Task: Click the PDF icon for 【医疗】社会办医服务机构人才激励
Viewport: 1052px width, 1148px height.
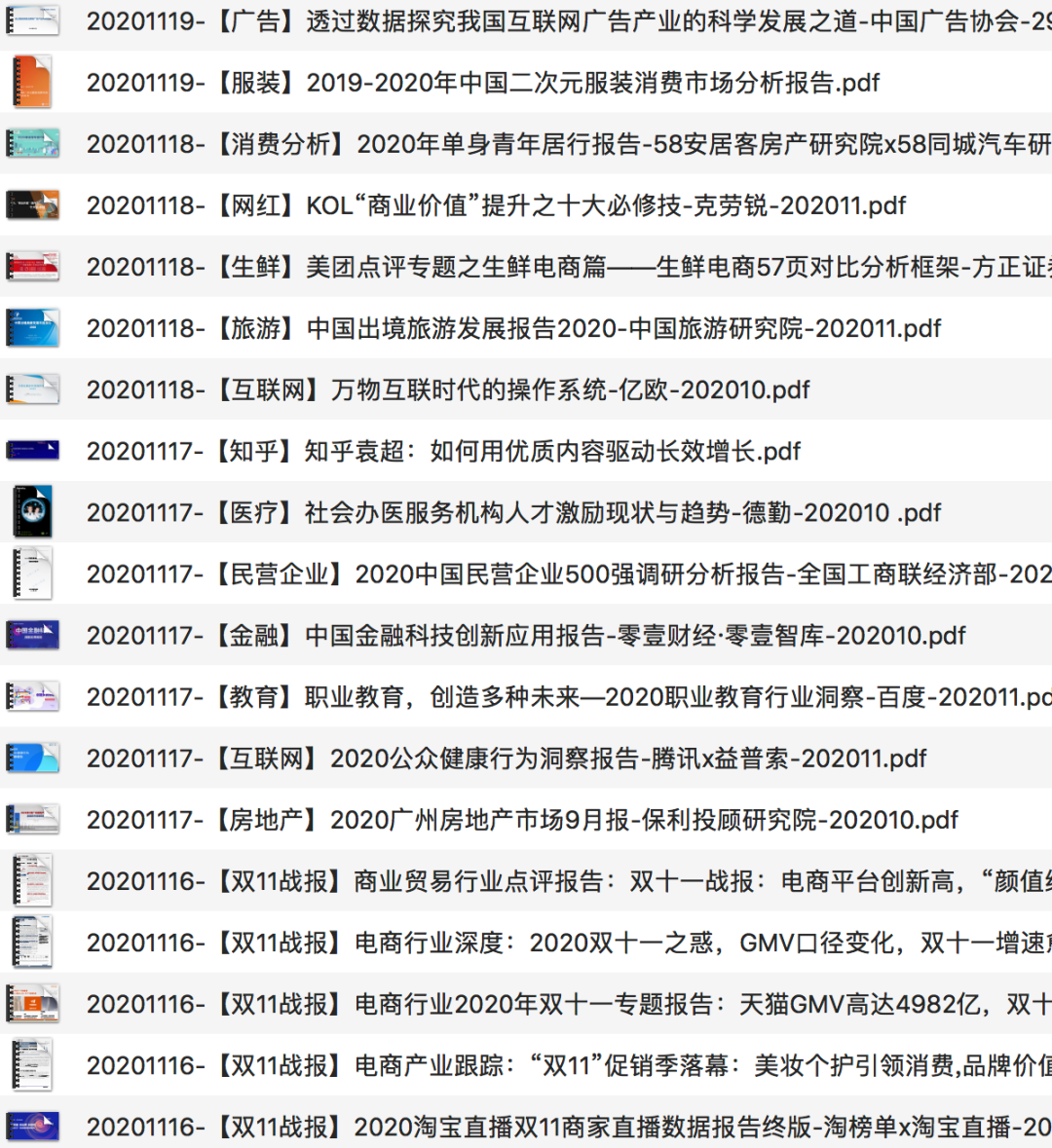Action: click(32, 512)
